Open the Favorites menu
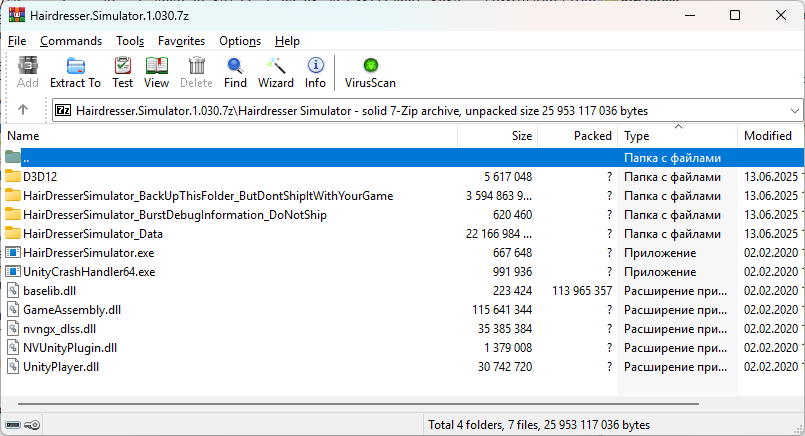 (181, 41)
